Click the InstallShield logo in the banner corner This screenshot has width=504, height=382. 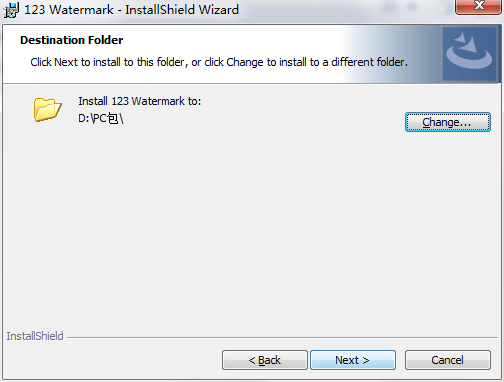click(469, 54)
